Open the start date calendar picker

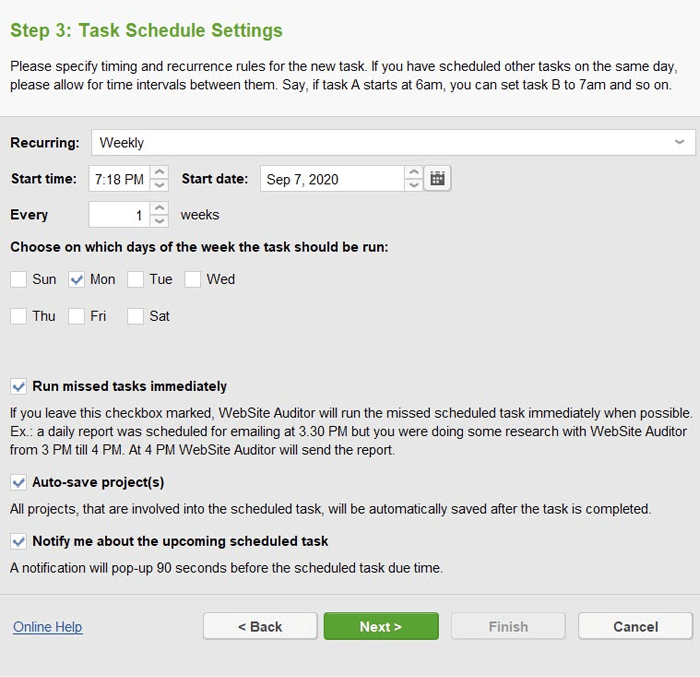(437, 179)
